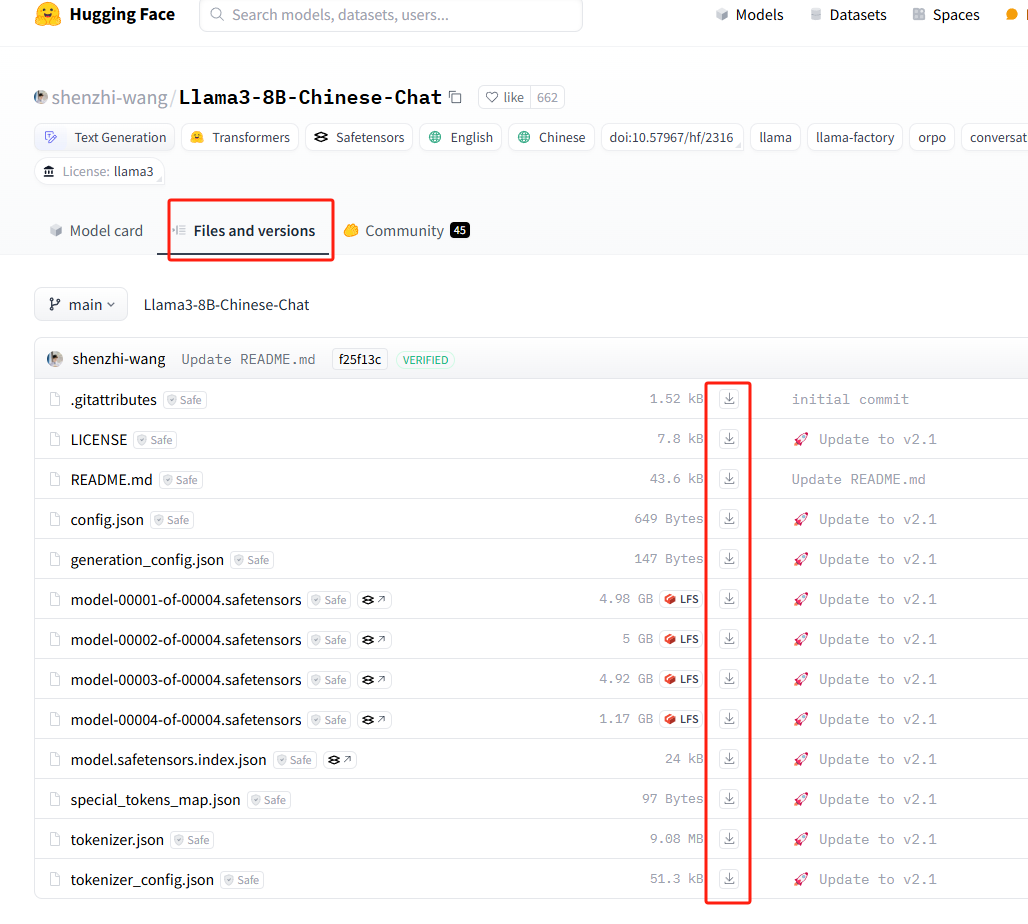Select the Text Generation tag

[105, 138]
